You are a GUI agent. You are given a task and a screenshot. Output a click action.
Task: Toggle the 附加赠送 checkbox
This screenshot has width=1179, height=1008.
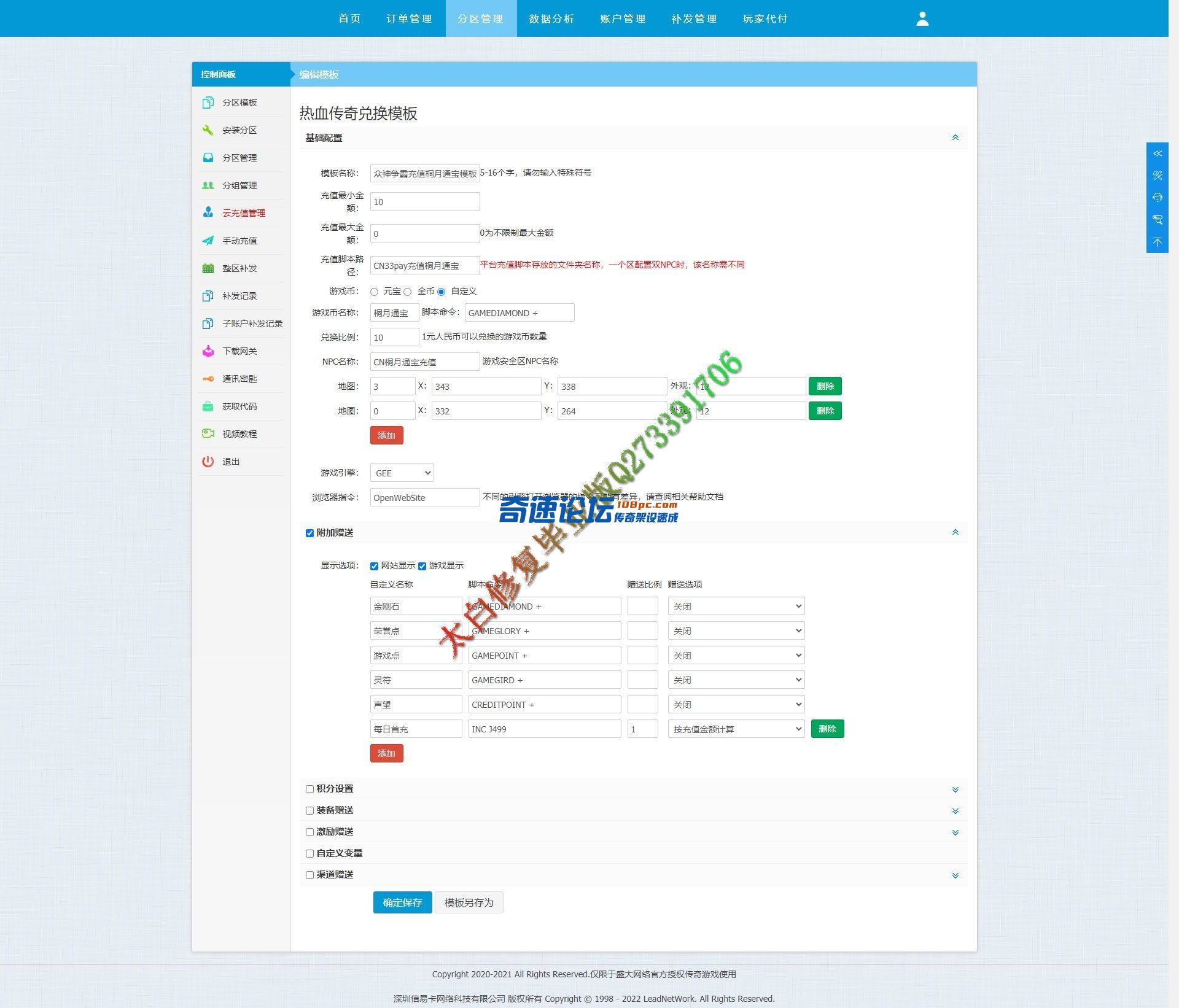pyautogui.click(x=309, y=533)
